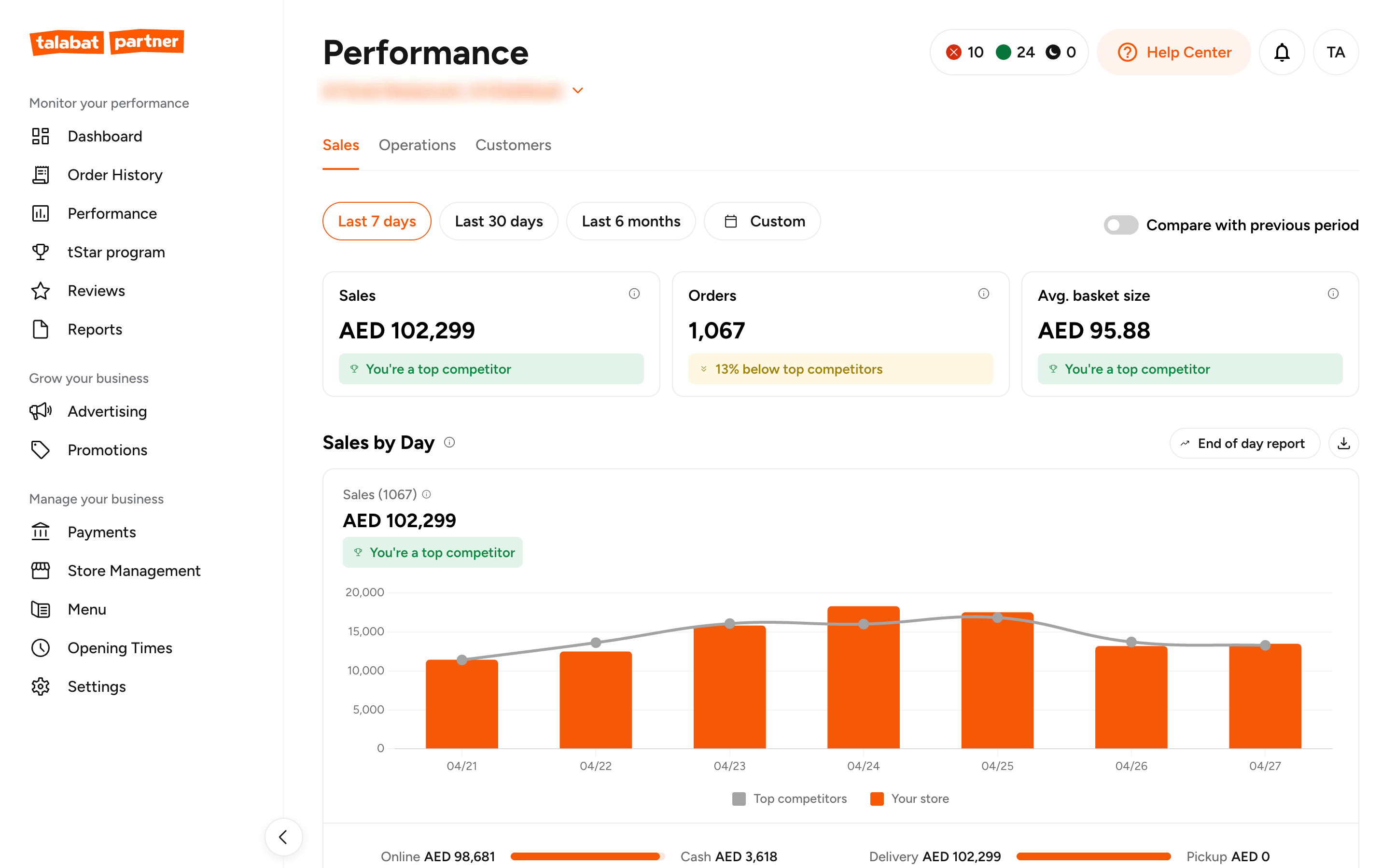Click the AED 95.88 basket size value

pos(1093,330)
